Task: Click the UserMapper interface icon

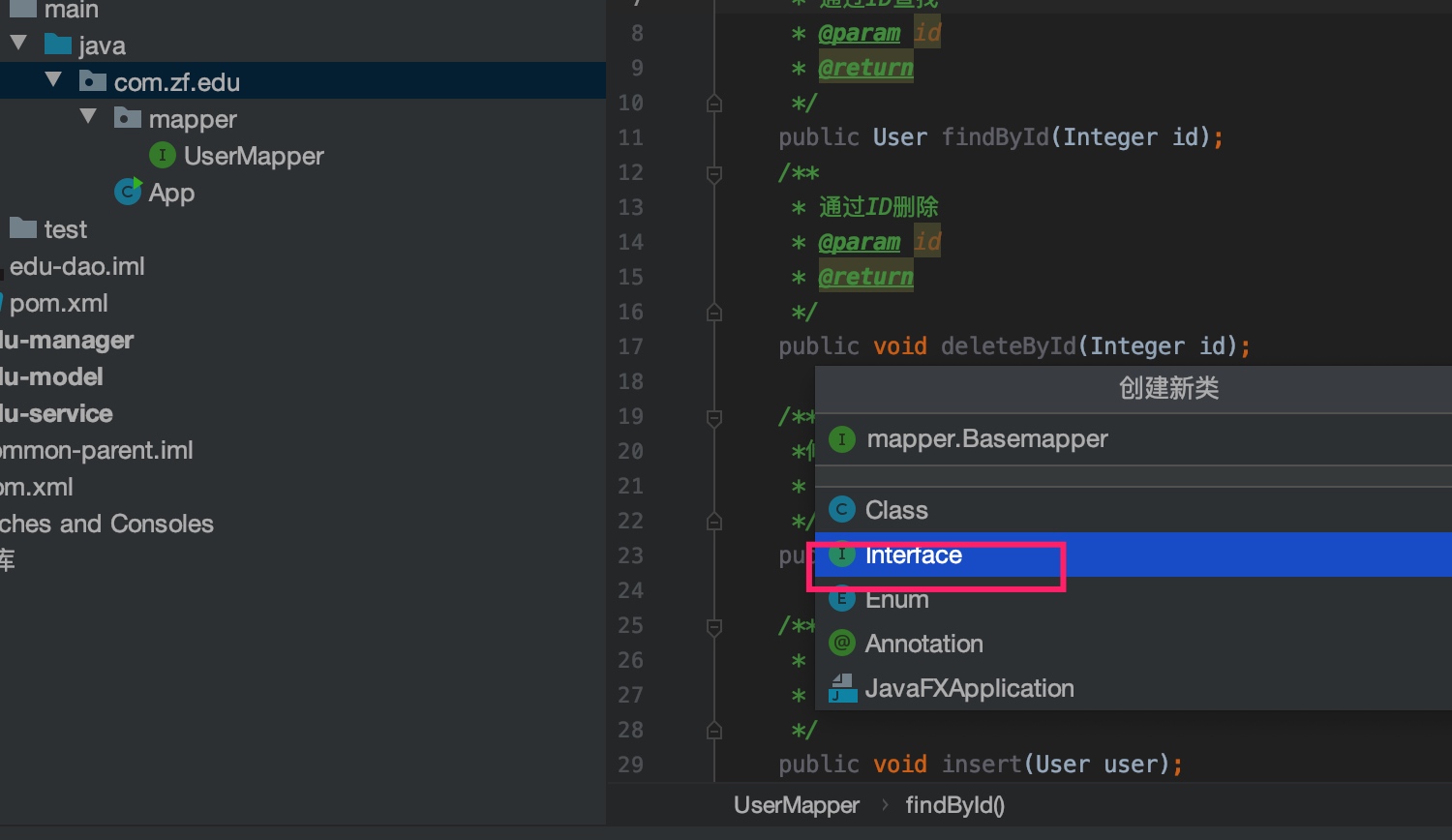Action: pyautogui.click(x=162, y=155)
